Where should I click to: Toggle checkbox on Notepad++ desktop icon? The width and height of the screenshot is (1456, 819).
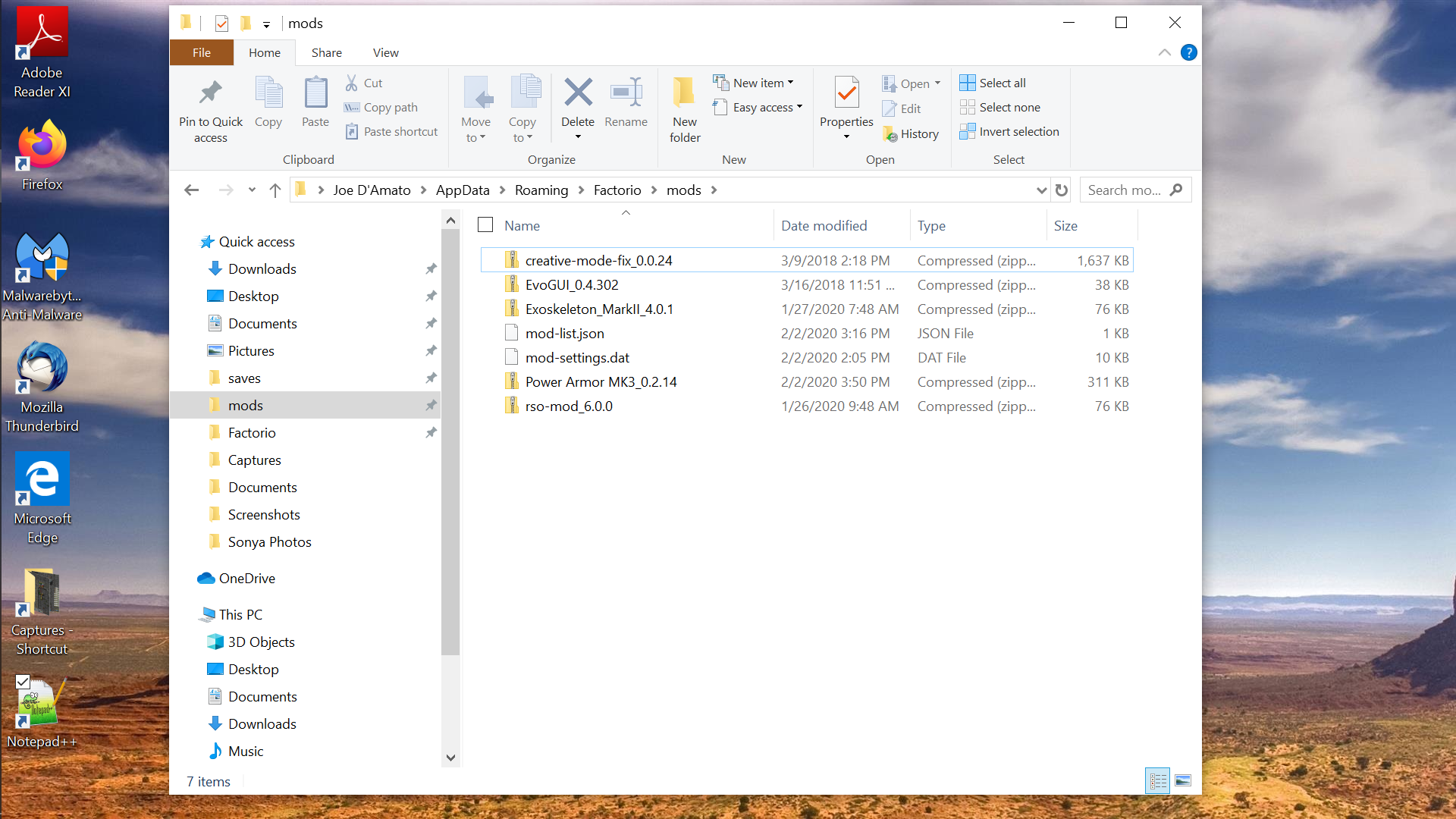pyautogui.click(x=23, y=682)
